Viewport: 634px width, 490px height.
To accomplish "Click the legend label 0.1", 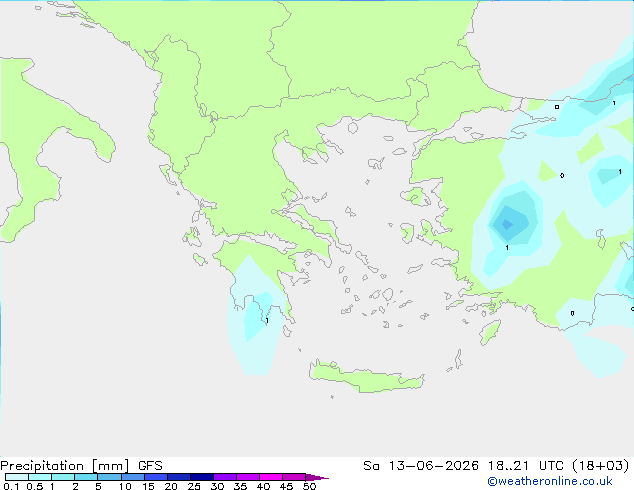I will pos(11,486).
